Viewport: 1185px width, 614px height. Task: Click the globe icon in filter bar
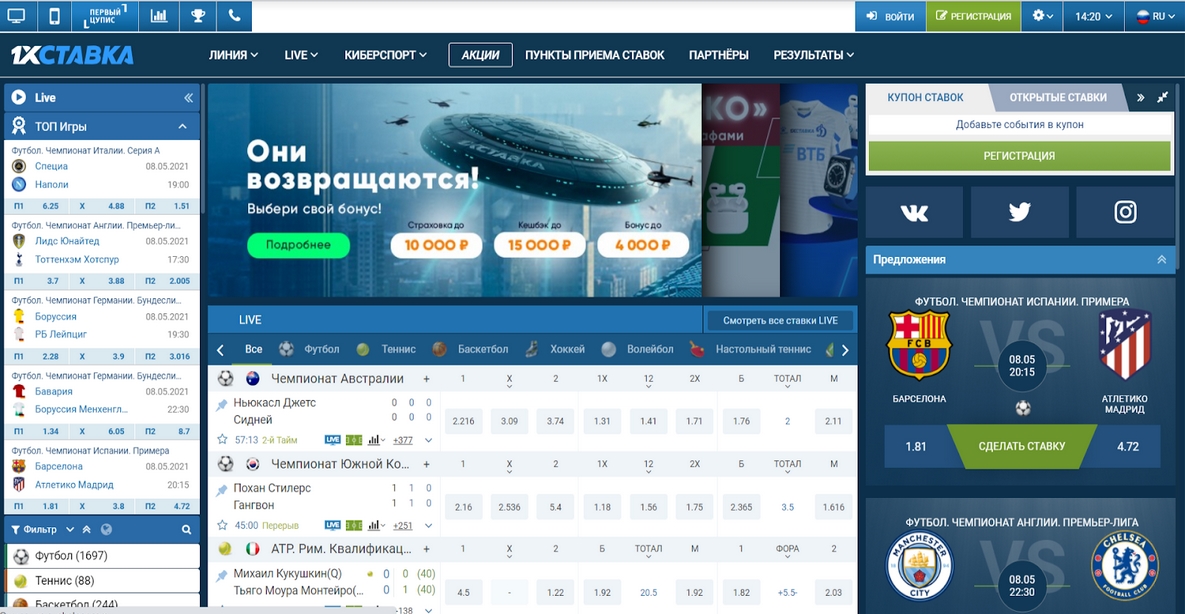pos(107,530)
